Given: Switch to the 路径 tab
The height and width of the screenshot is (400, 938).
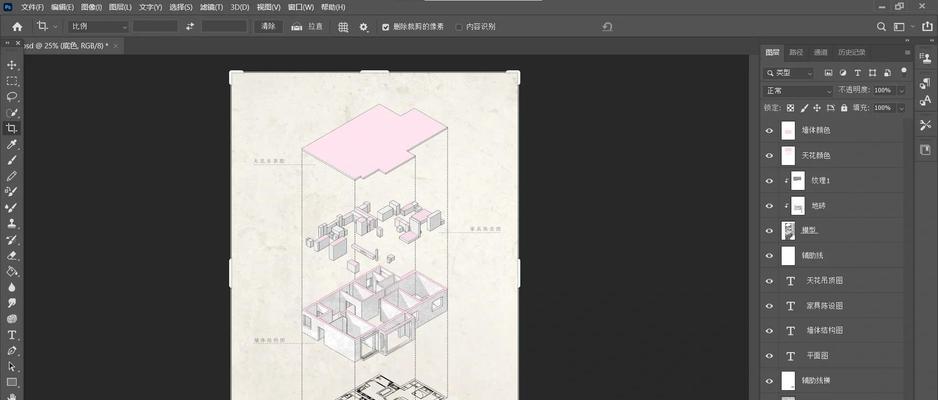Looking at the screenshot, I should pos(796,52).
